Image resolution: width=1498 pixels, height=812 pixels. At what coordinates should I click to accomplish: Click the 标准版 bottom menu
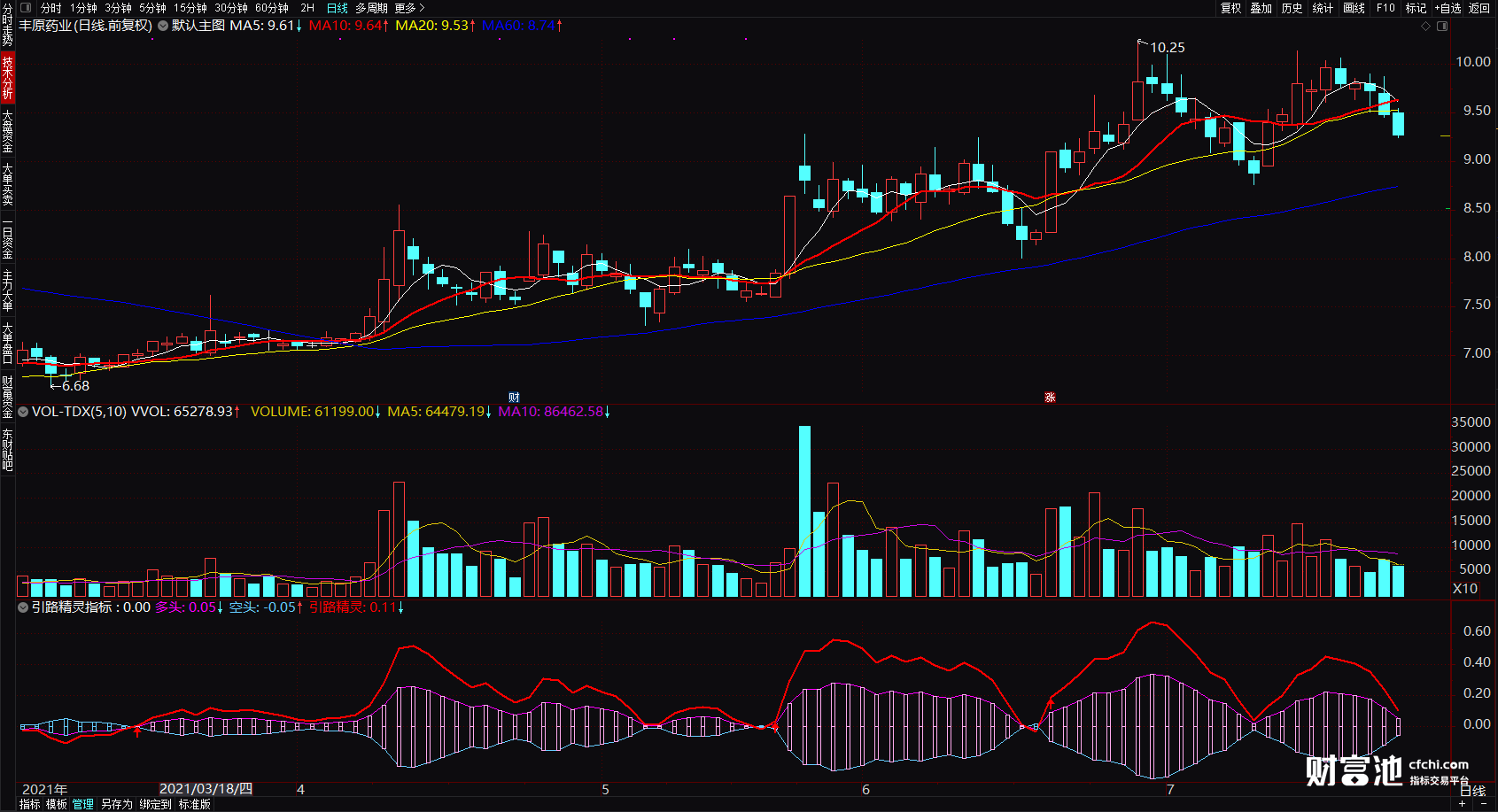pos(195,804)
